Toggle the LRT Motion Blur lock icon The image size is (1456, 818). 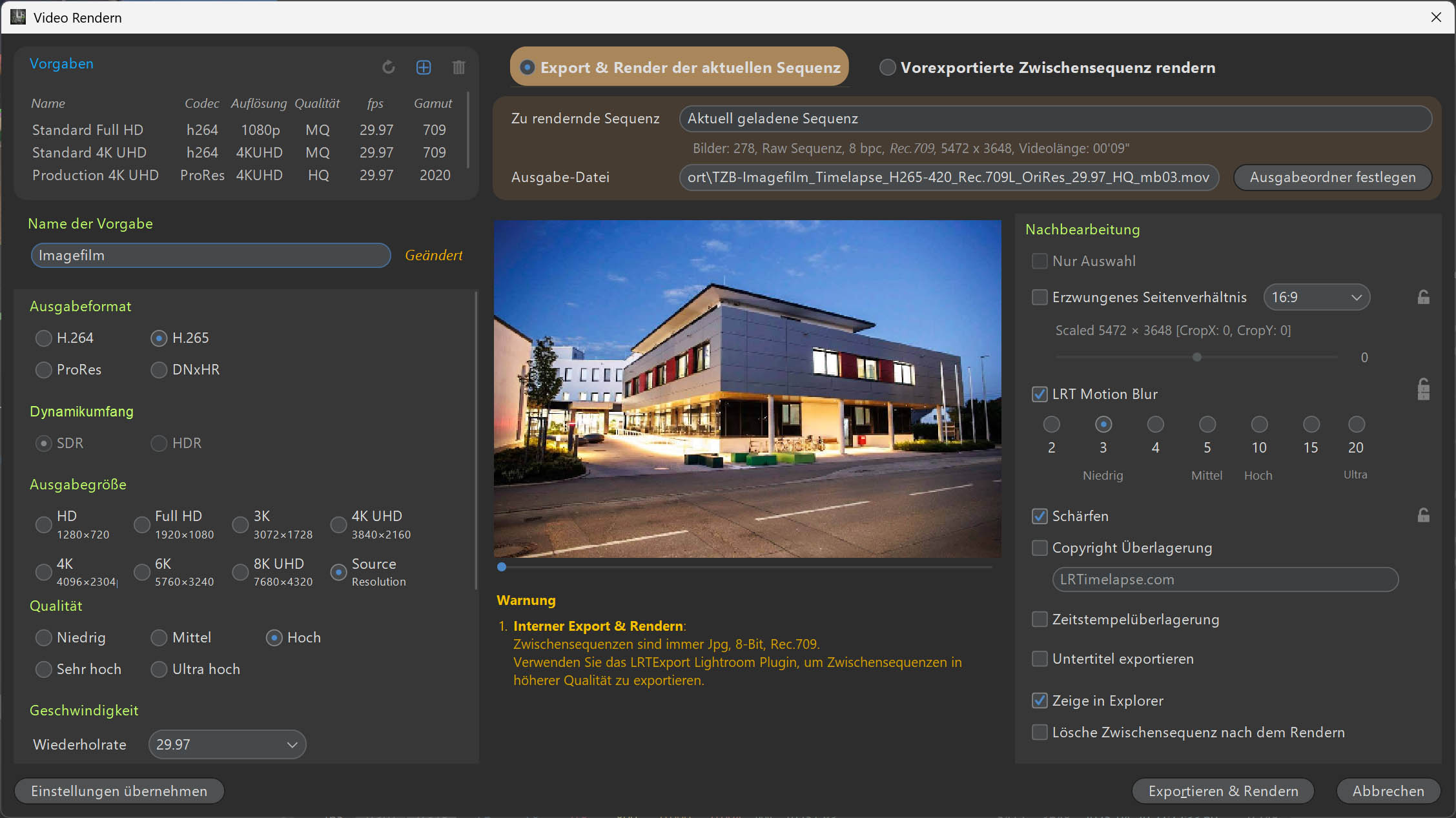1423,389
